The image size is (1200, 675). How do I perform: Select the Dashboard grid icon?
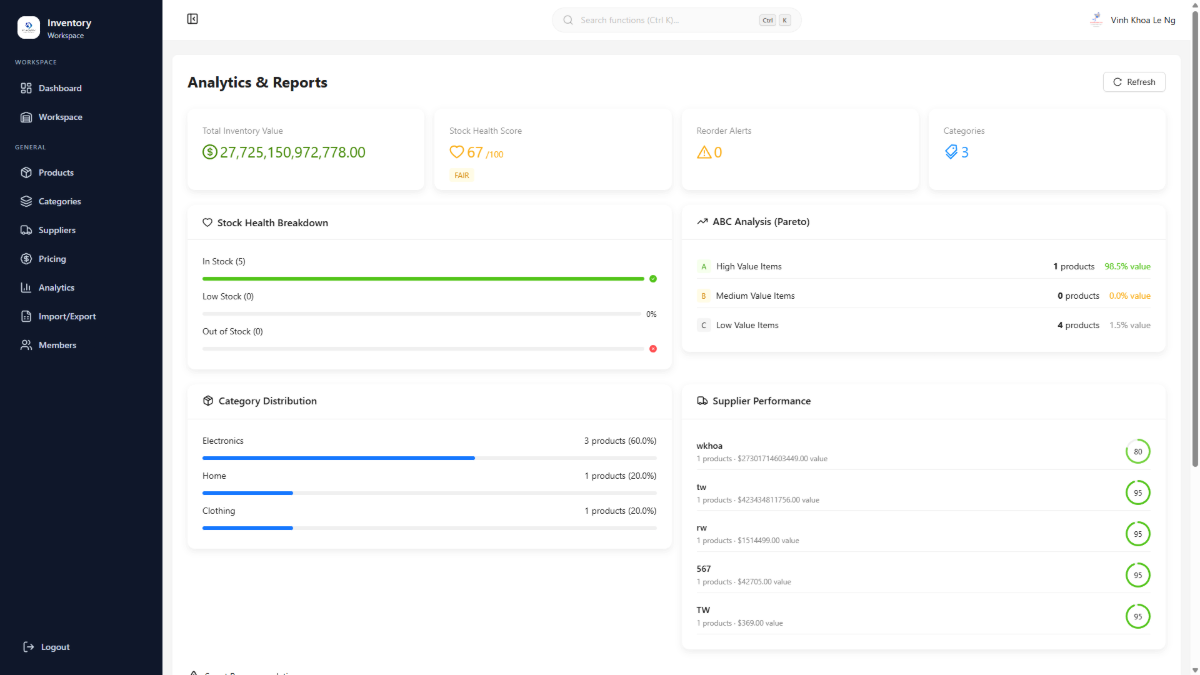click(x=24, y=88)
